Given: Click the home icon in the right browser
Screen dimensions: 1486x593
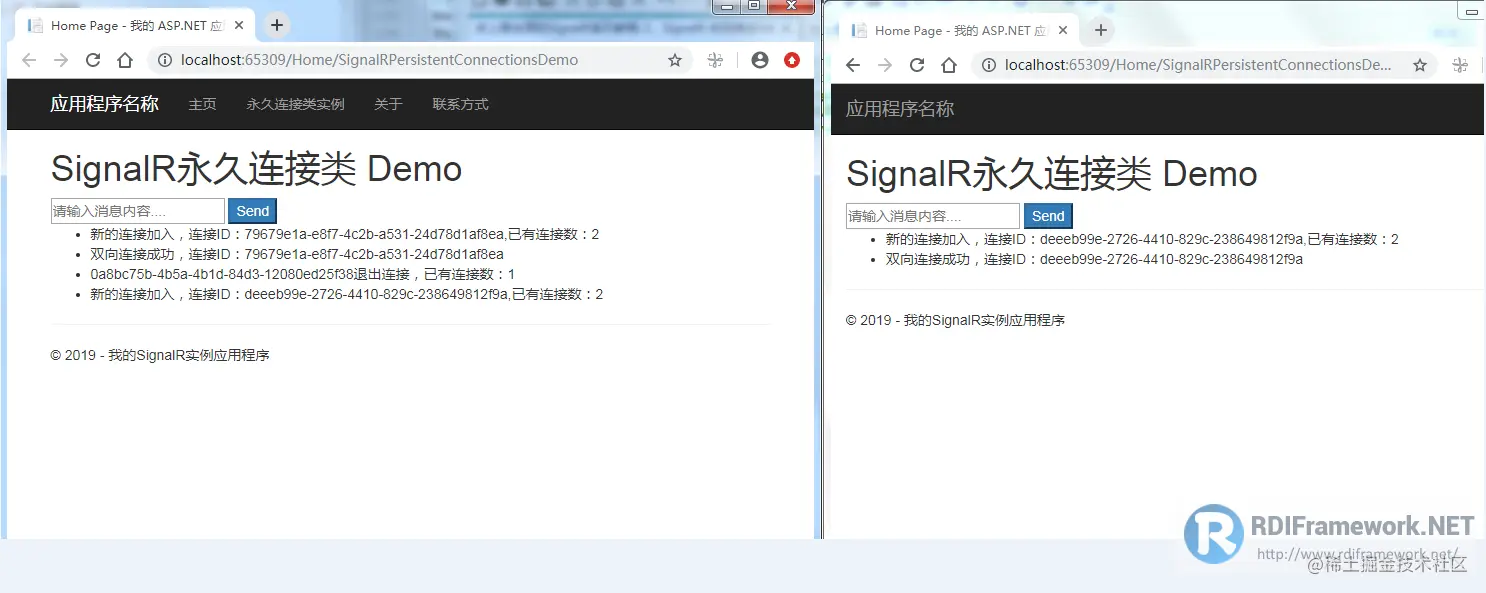Looking at the screenshot, I should pyautogui.click(x=948, y=64).
